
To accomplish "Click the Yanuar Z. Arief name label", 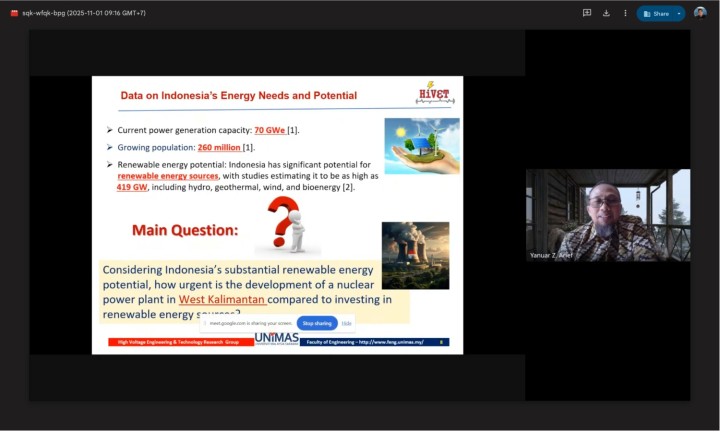I will point(550,255).
